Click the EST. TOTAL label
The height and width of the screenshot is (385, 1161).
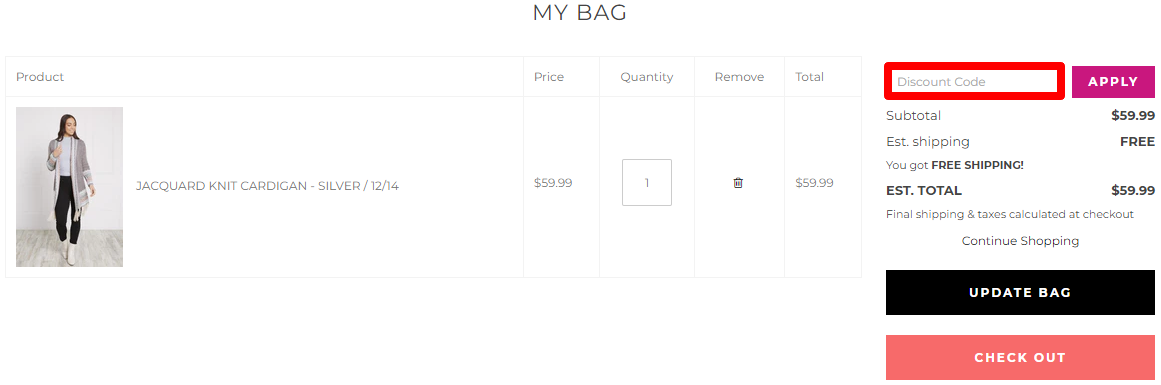click(924, 190)
